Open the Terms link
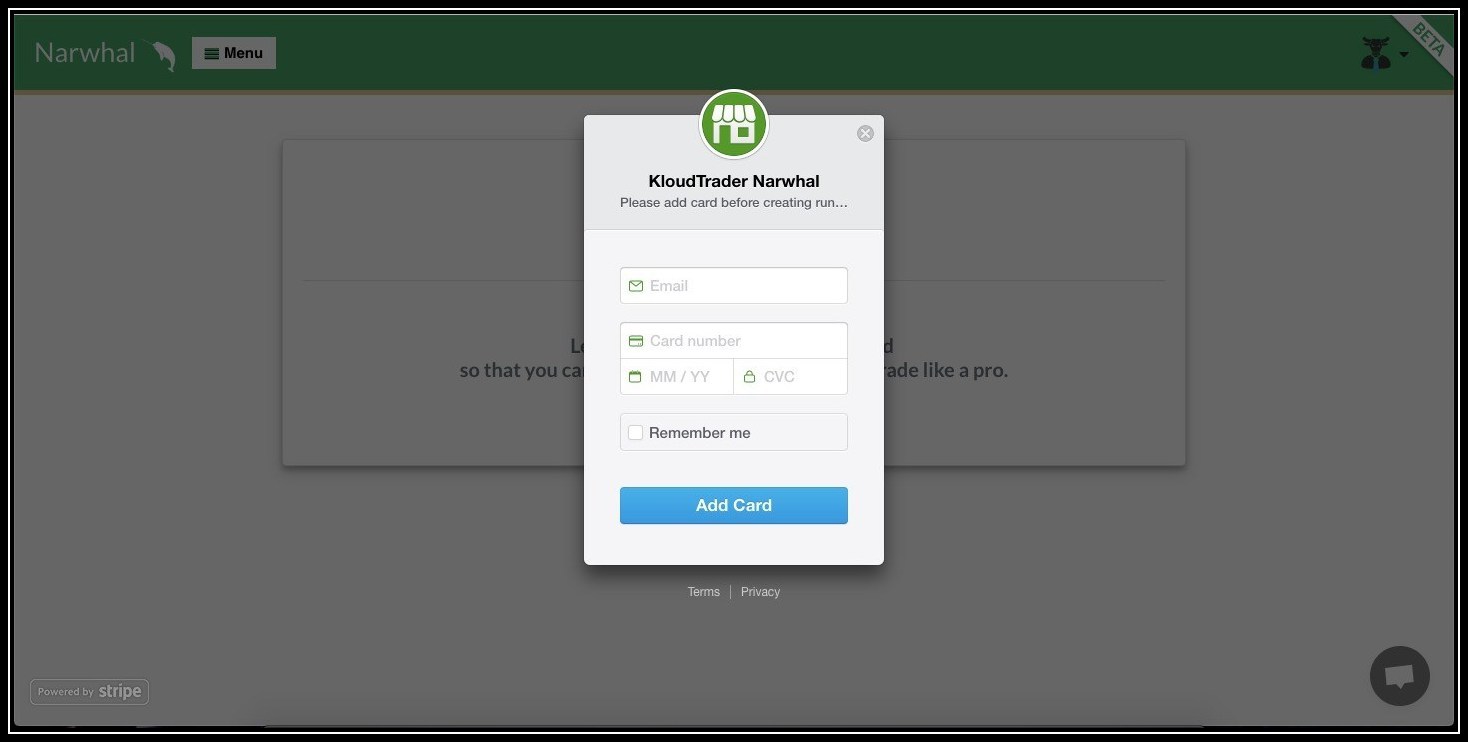Image resolution: width=1468 pixels, height=742 pixels. pyautogui.click(x=703, y=592)
